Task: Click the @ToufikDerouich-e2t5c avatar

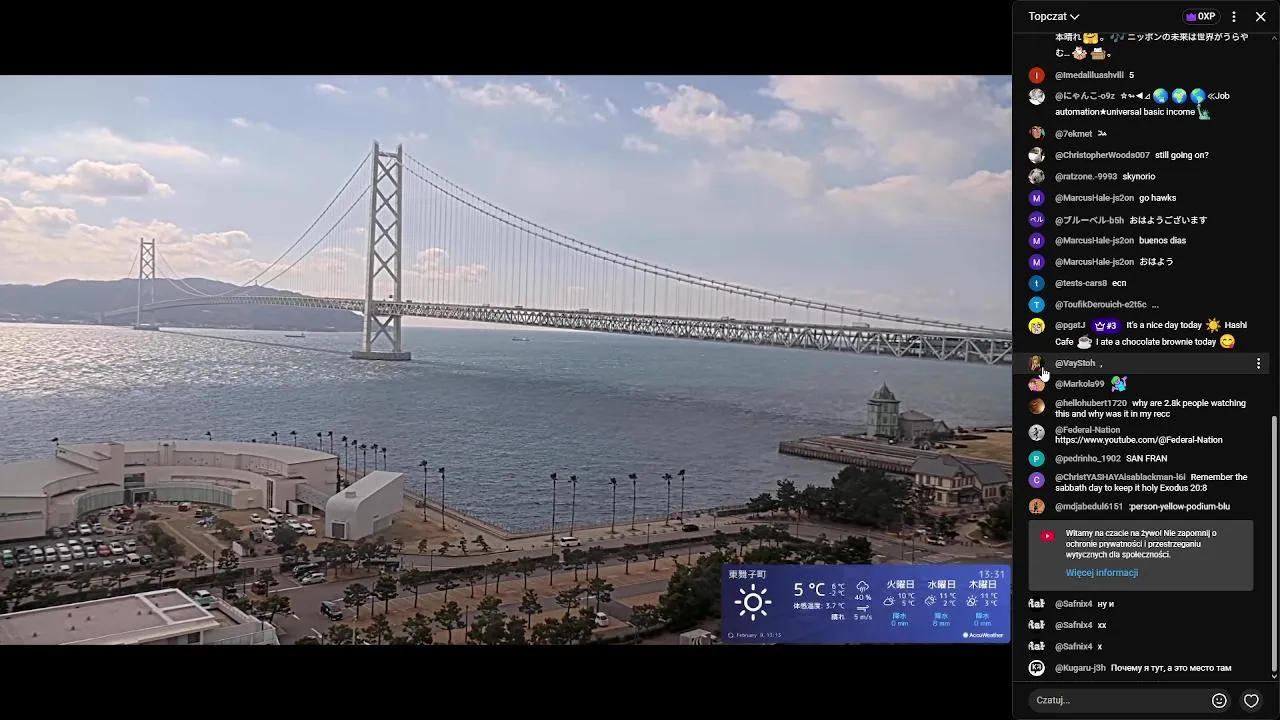Action: pos(1037,305)
